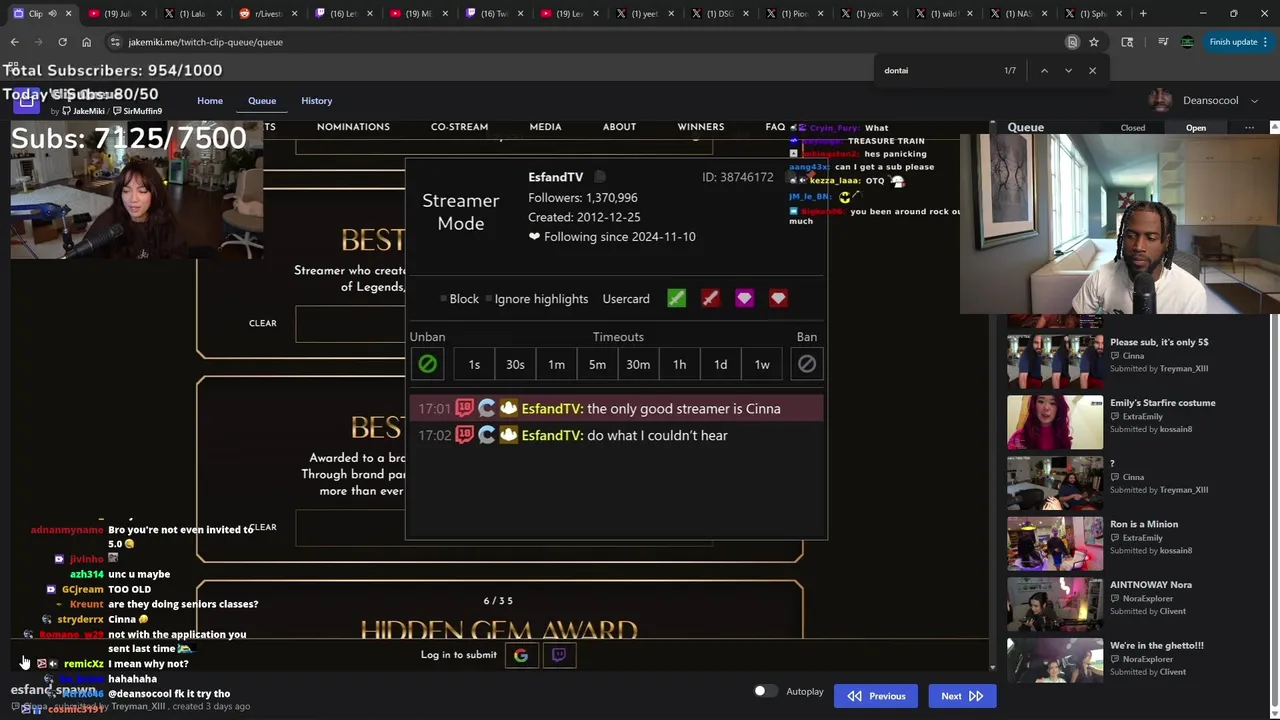
Task: Select 'We're in the ghetto!!!' clip title
Action: 1156,645
